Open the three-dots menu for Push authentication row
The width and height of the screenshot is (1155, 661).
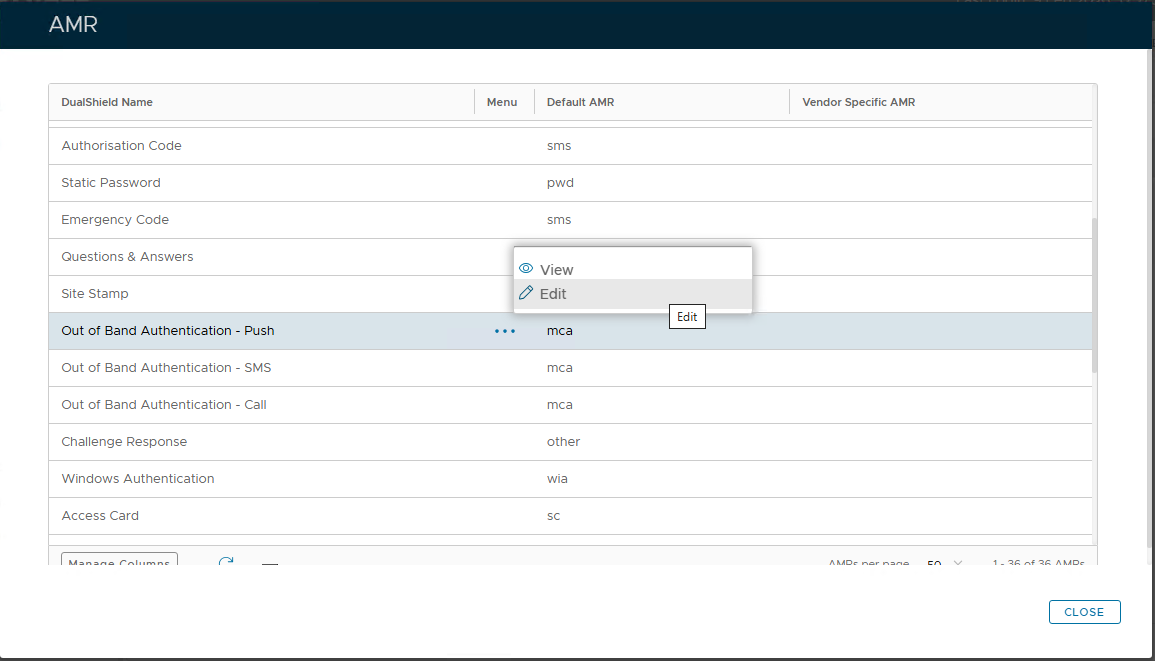504,331
